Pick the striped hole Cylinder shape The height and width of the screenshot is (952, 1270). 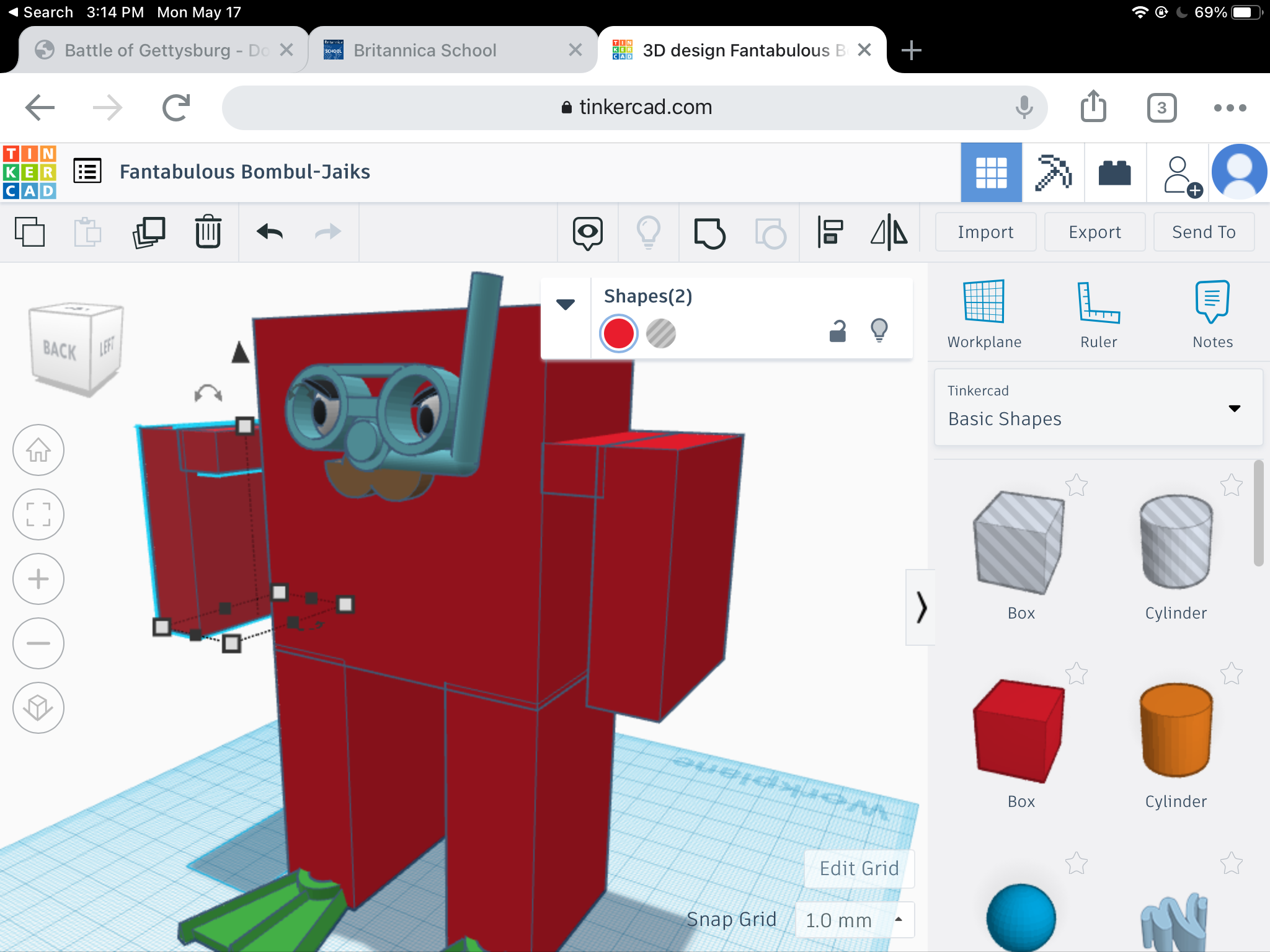tap(1176, 542)
